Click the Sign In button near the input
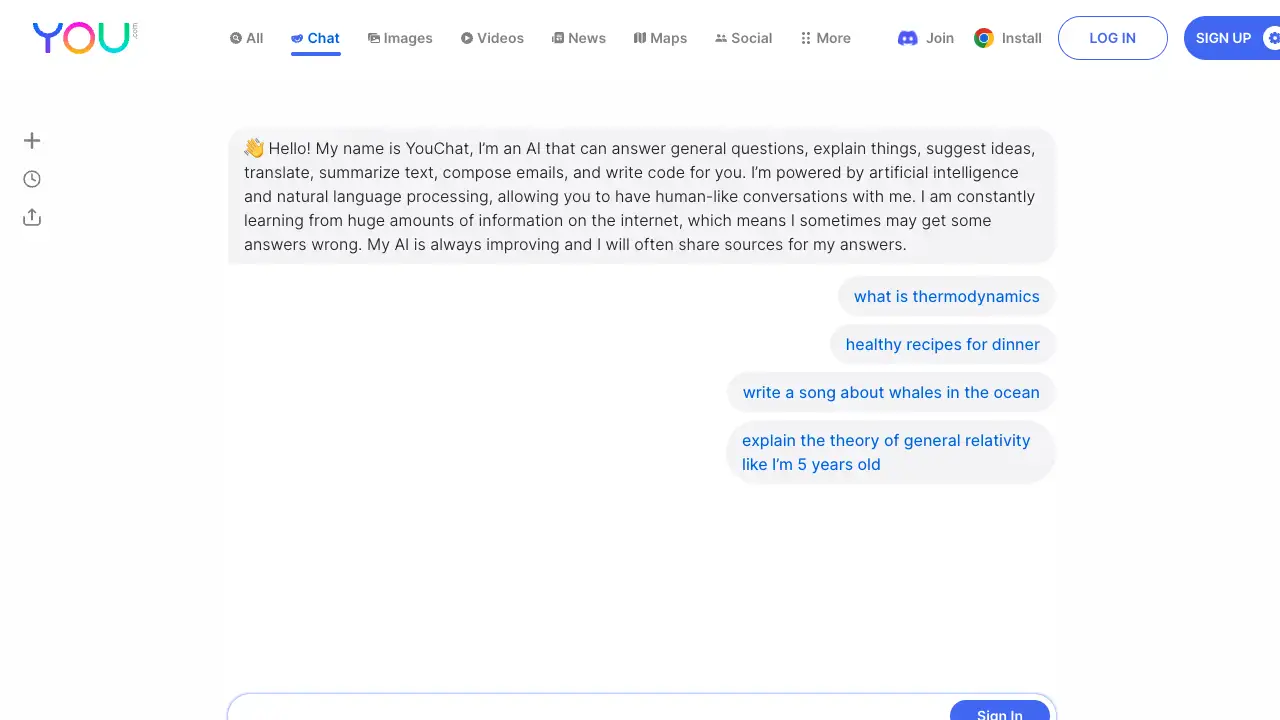The width and height of the screenshot is (1280, 720). coord(999,712)
